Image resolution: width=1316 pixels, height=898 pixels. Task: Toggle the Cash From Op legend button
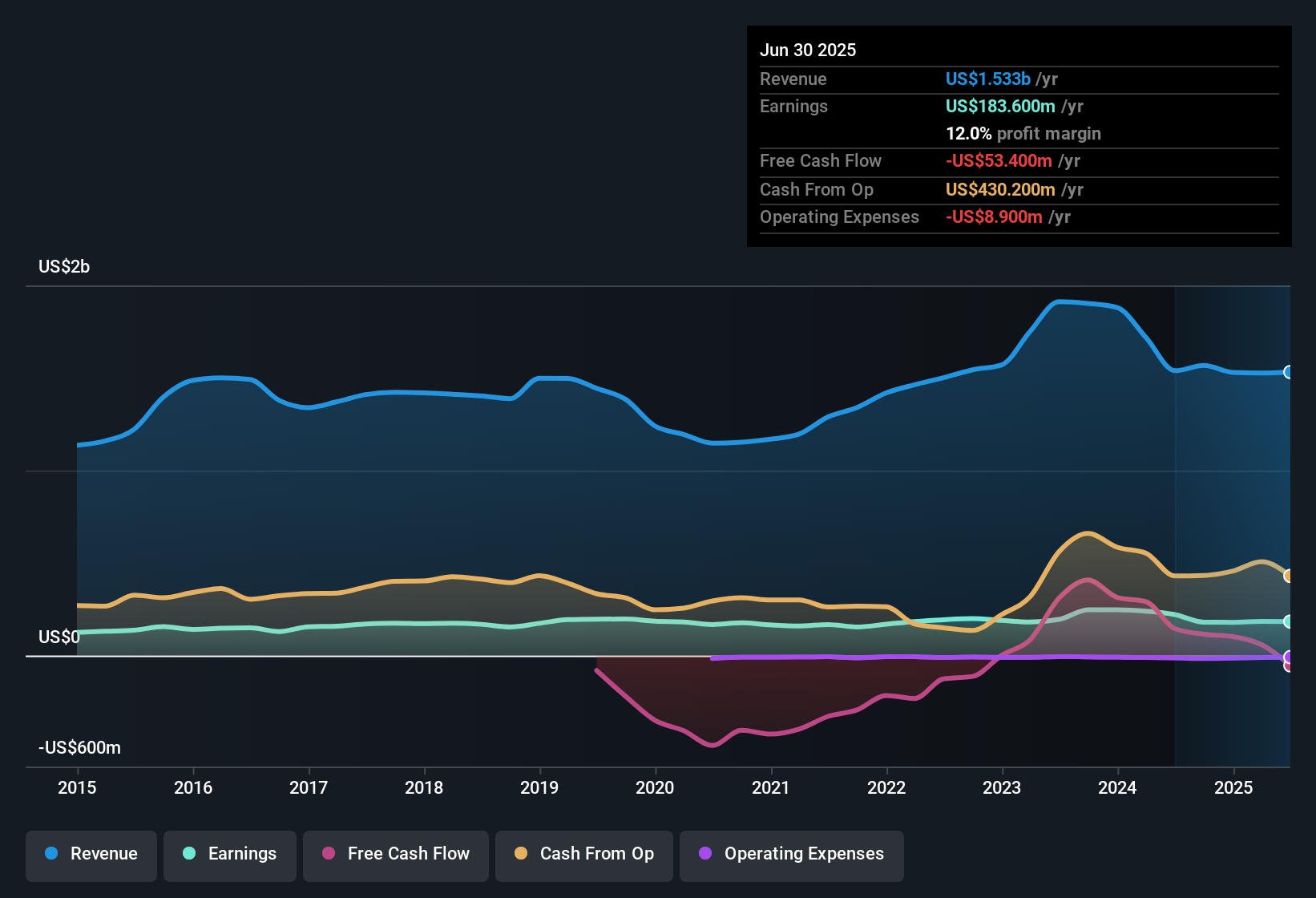(x=584, y=856)
